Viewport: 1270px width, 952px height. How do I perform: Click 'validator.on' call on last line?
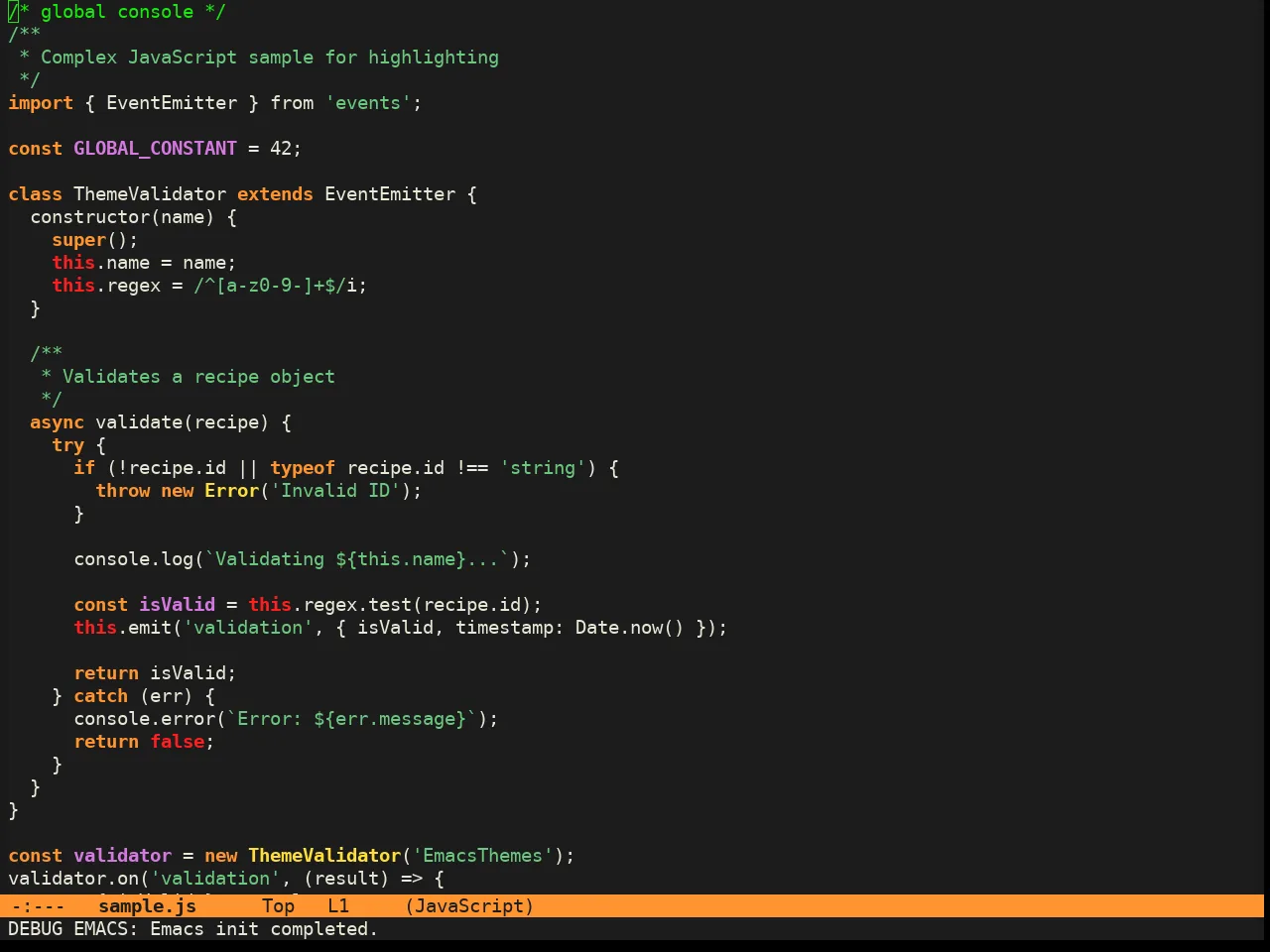[x=73, y=879]
